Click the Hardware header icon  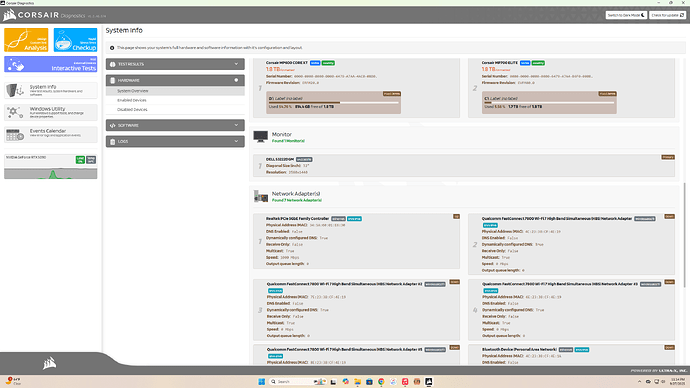[x=113, y=81]
